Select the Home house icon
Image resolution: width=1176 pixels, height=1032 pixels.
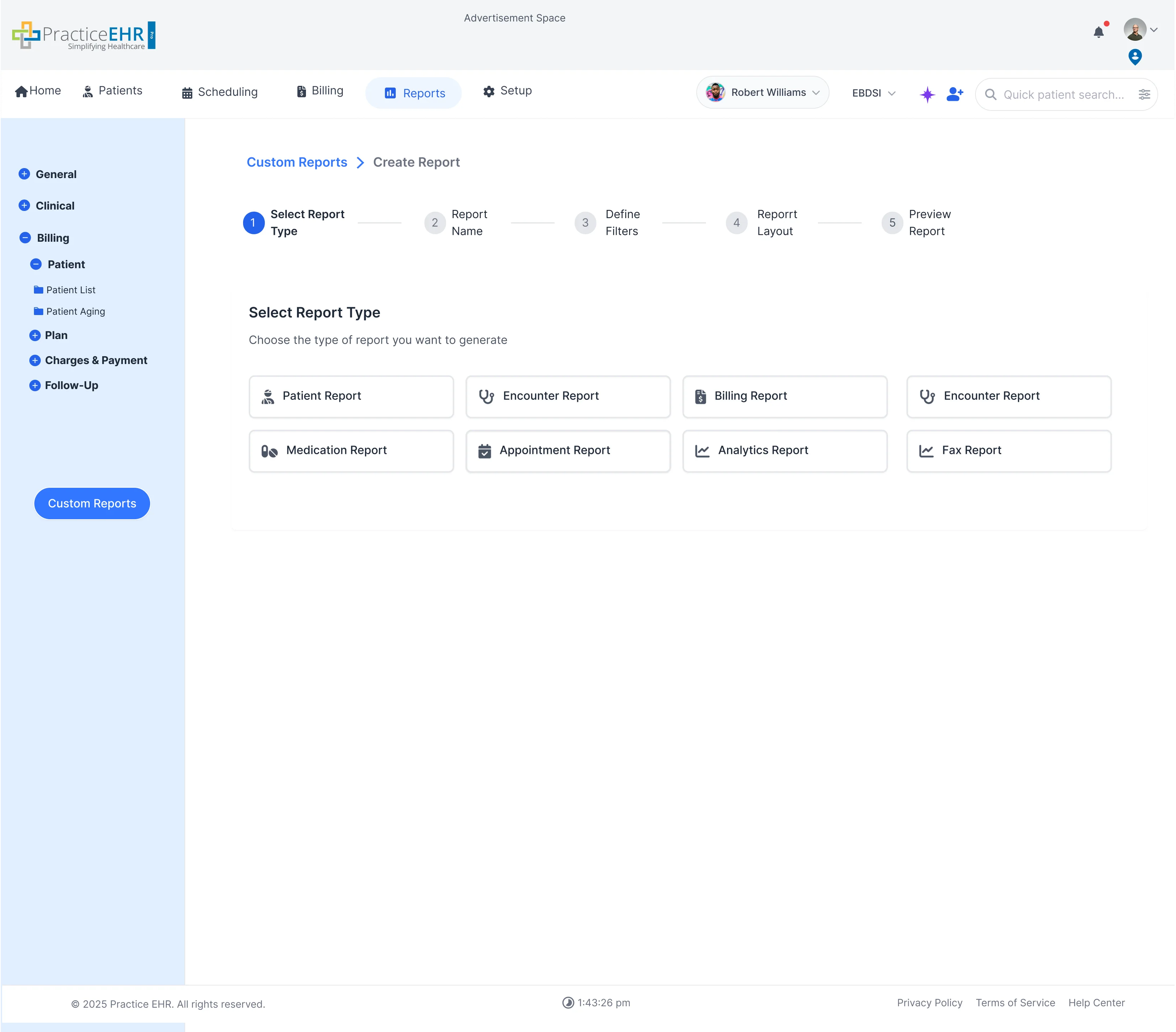pos(22,90)
